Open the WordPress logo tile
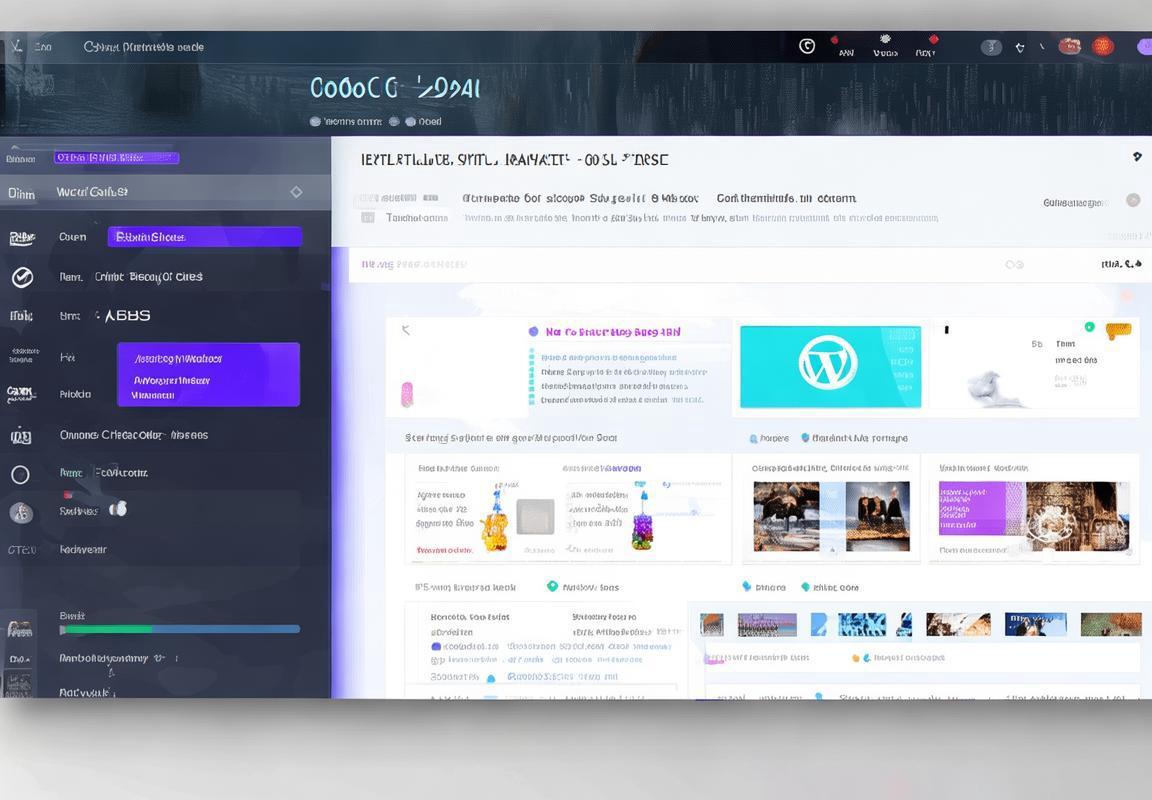 pyautogui.click(x=830, y=366)
